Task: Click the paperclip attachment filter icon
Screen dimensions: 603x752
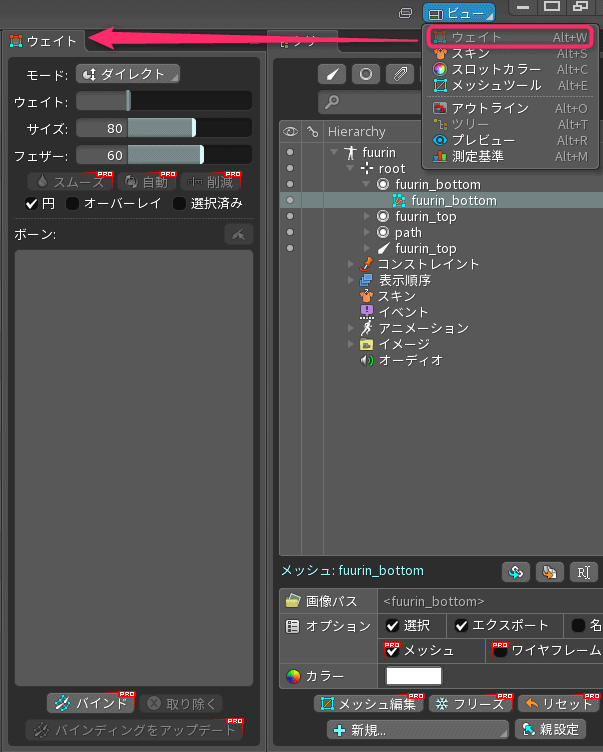Action: pyautogui.click(x=400, y=74)
